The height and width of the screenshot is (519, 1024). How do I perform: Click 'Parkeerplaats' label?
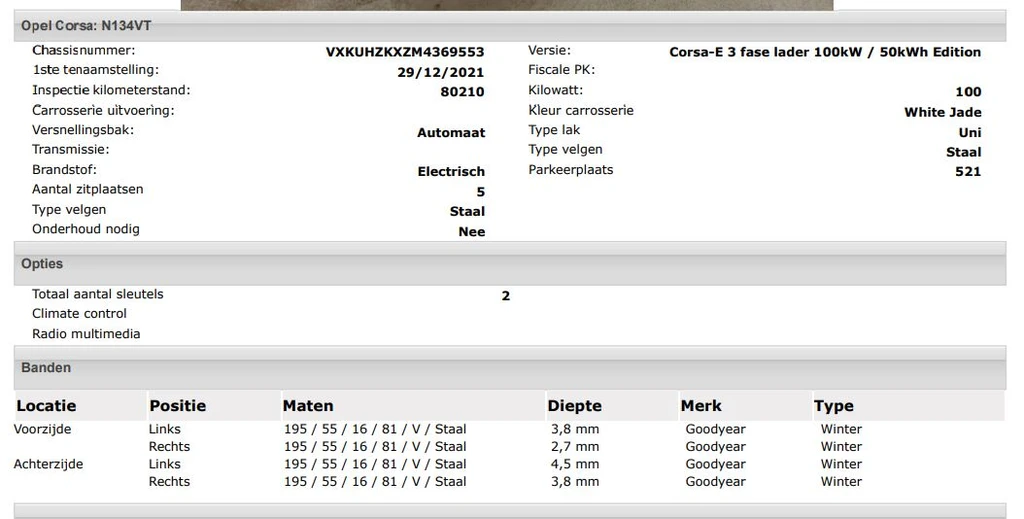pos(571,170)
